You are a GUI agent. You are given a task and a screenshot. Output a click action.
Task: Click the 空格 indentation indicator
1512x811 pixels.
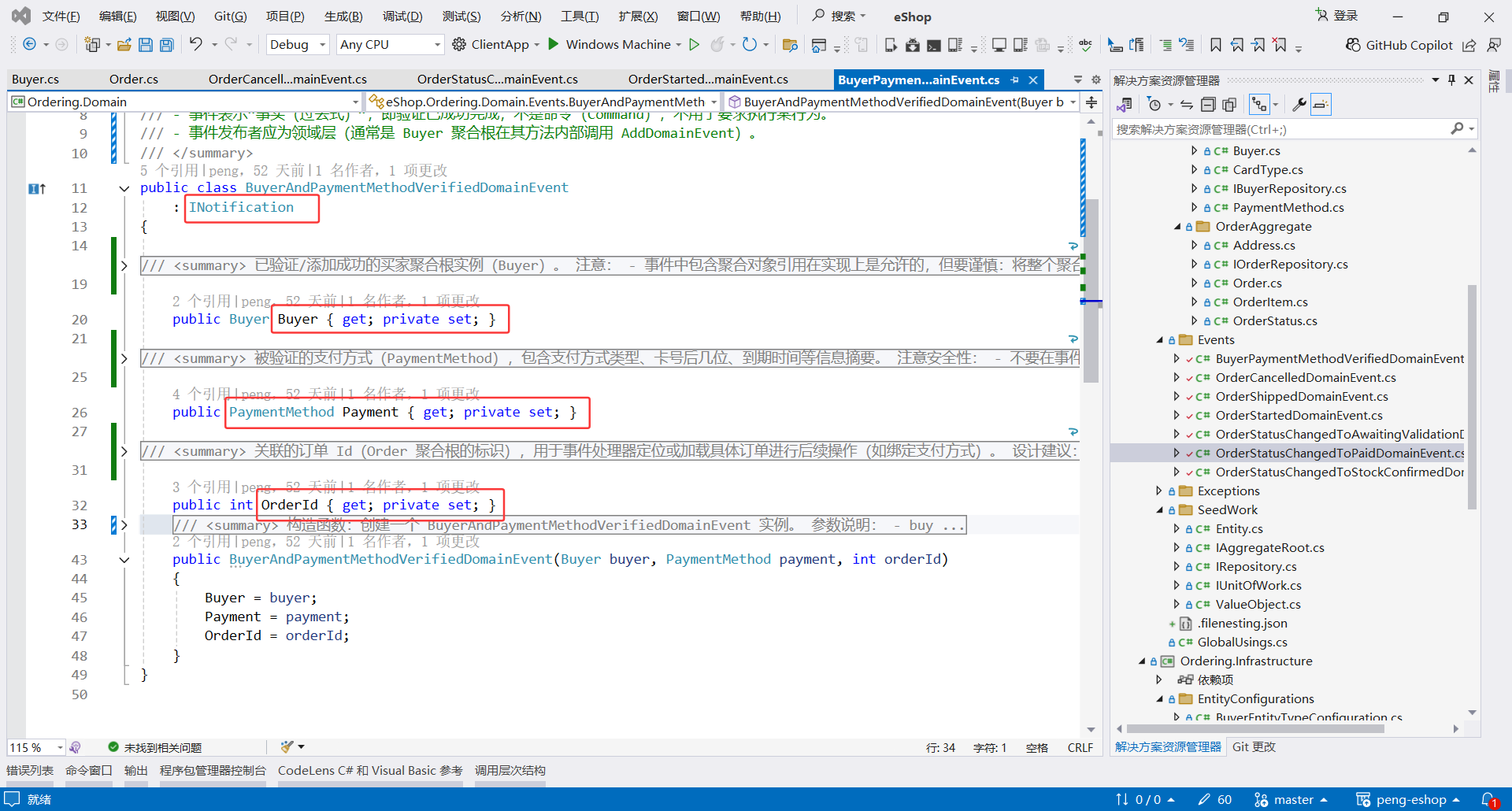click(1036, 747)
